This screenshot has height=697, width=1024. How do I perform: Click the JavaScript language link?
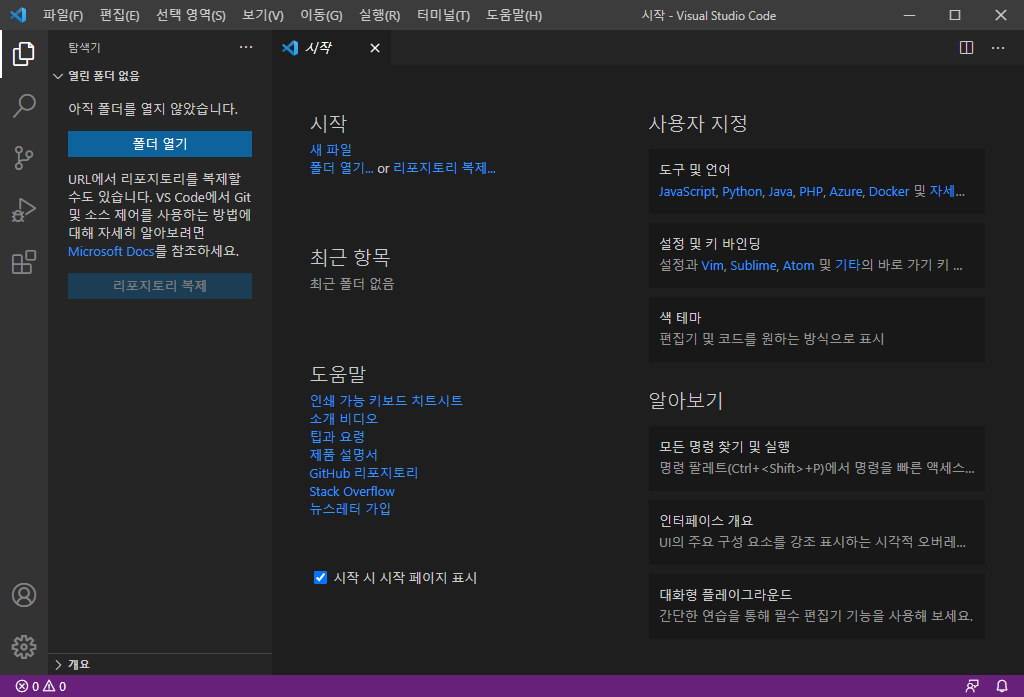(687, 191)
